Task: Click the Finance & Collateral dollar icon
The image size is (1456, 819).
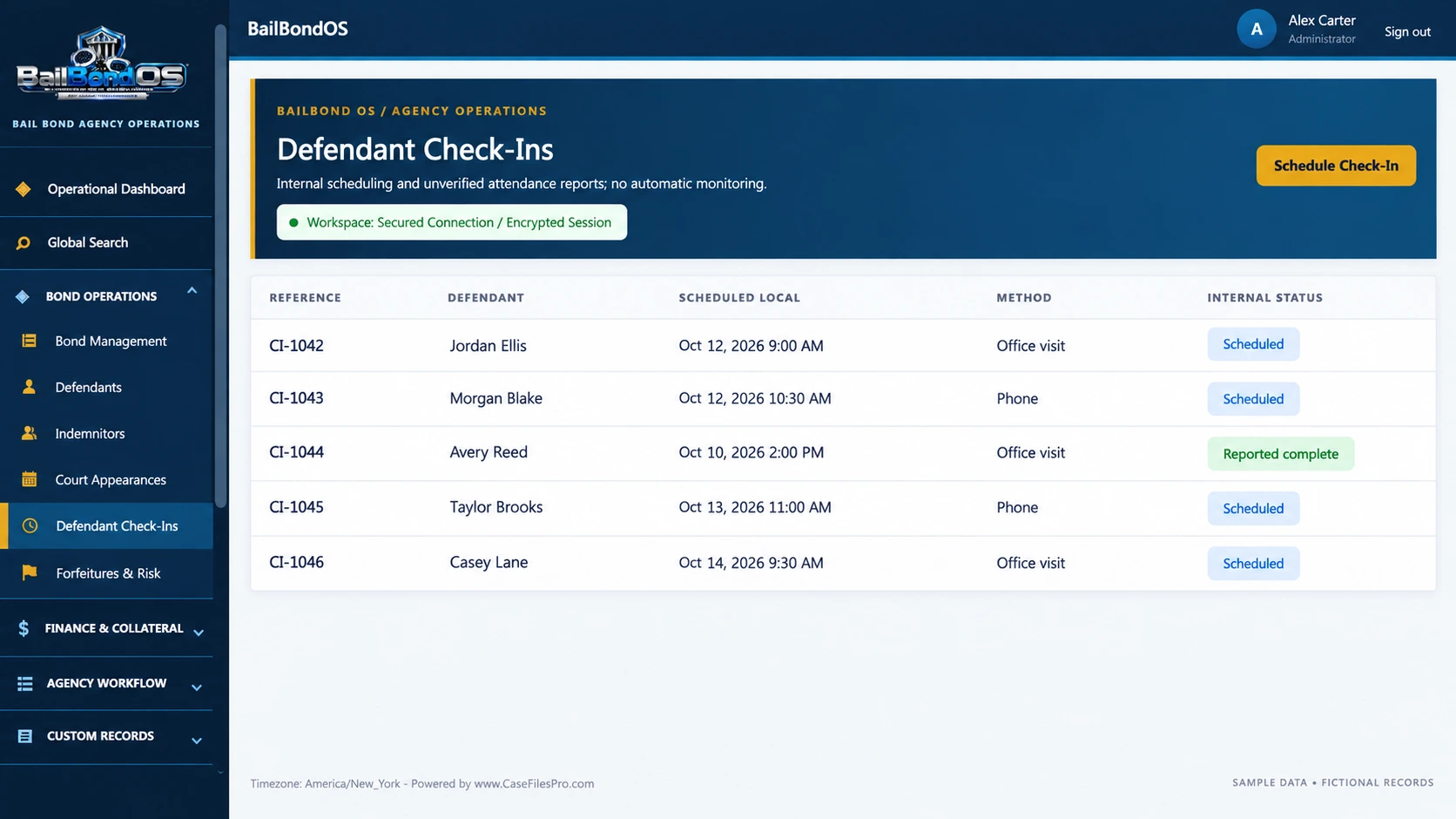Action: pyautogui.click(x=24, y=628)
